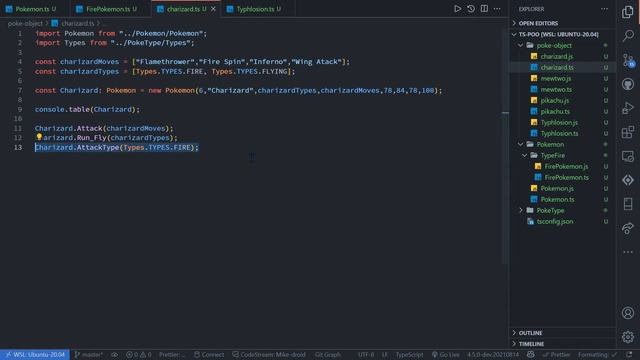Open the Search view in activity bar
The width and height of the screenshot is (640, 360).
(628, 36)
